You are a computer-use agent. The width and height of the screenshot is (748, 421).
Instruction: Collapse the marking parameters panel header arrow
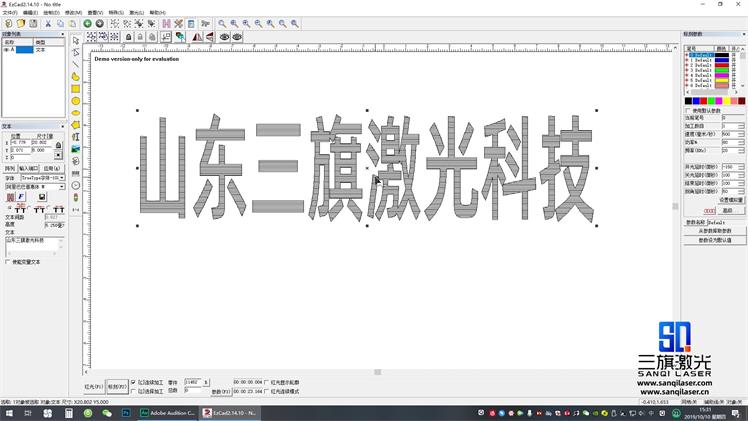pos(744,34)
